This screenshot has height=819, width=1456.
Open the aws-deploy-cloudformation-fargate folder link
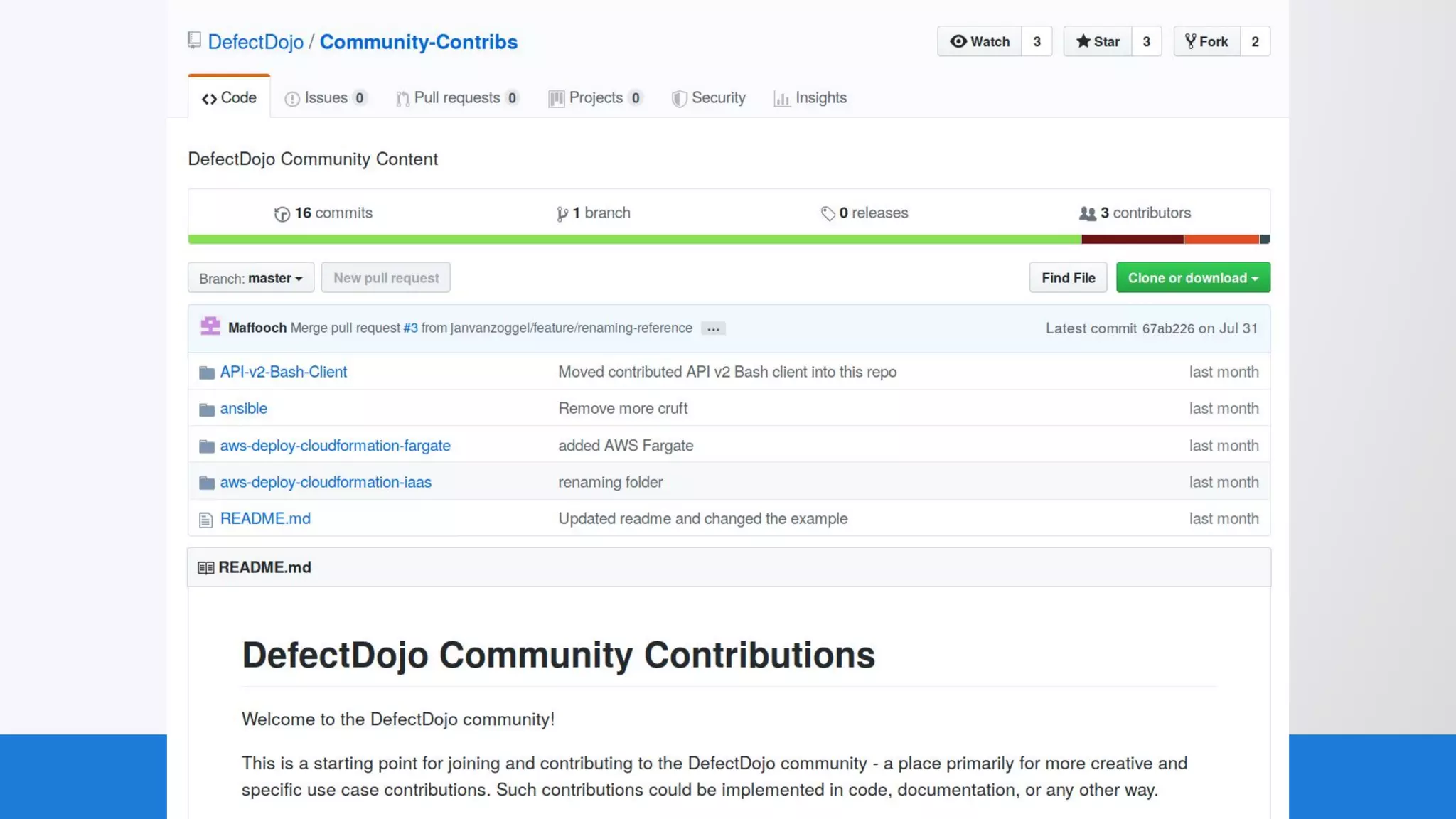point(335,446)
